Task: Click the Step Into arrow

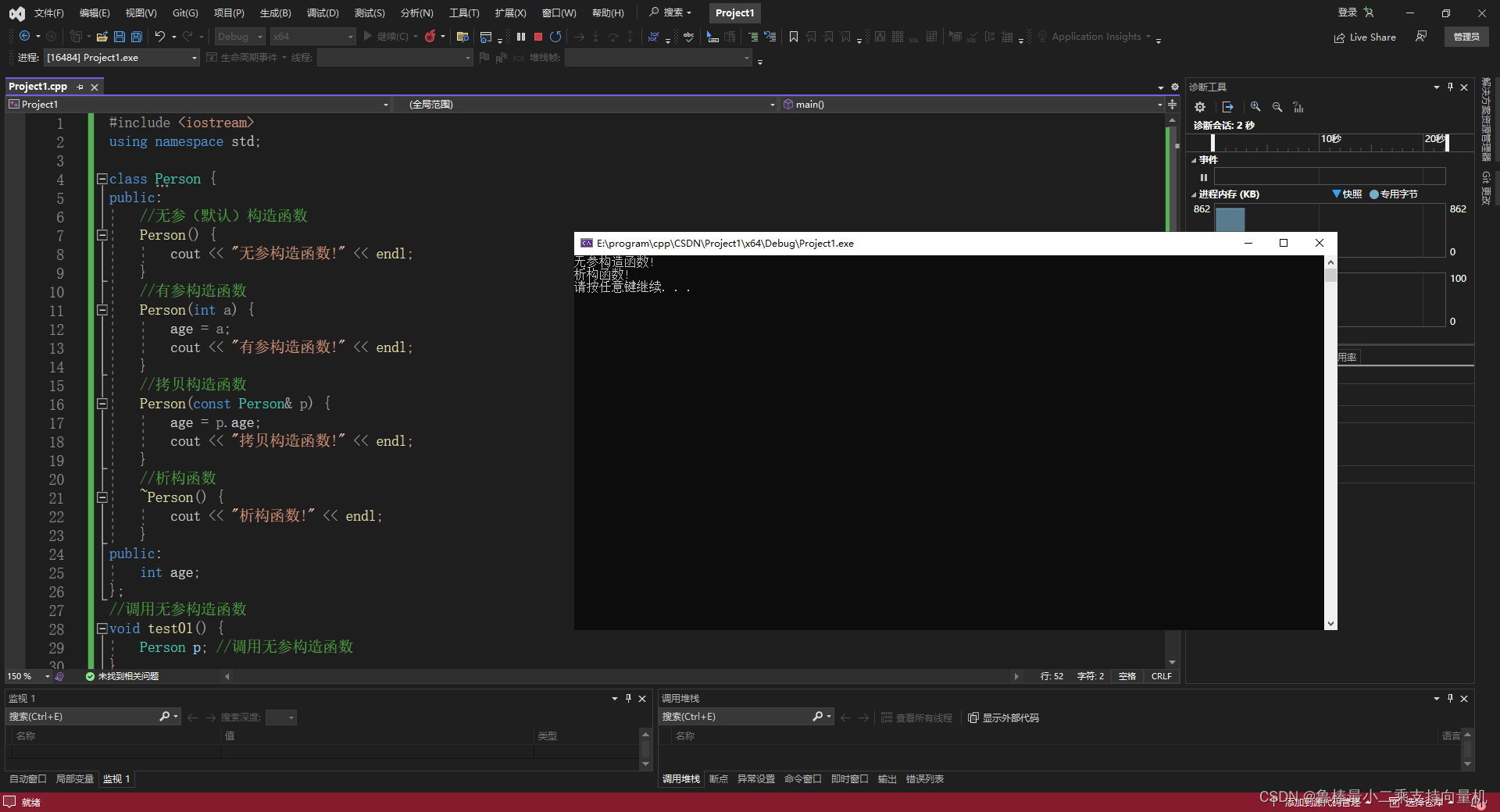Action: pos(595,37)
